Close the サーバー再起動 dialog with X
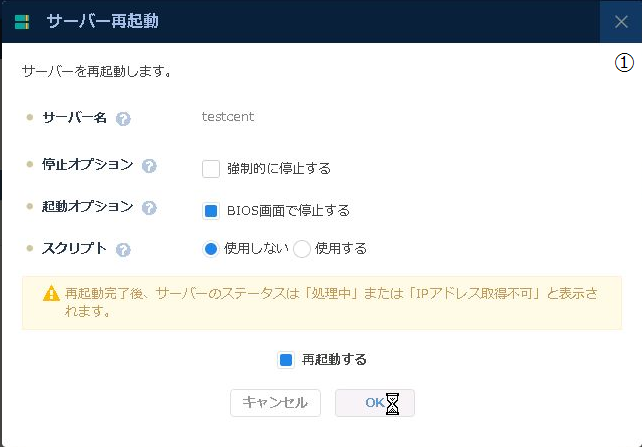This screenshot has width=642, height=447. pos(620,21)
